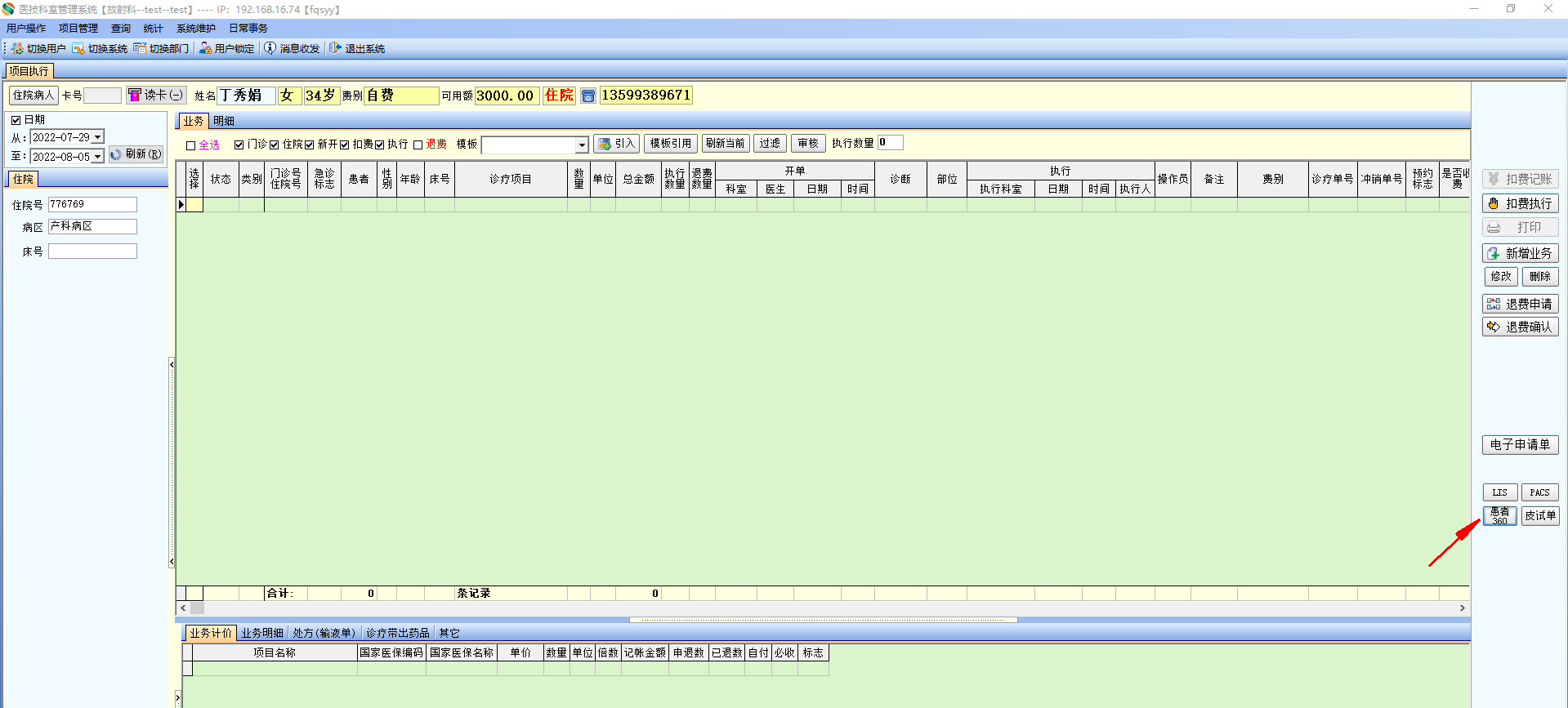Image resolution: width=1568 pixels, height=708 pixels.
Task: Switch to the 业务明细 tab
Action: (x=262, y=633)
